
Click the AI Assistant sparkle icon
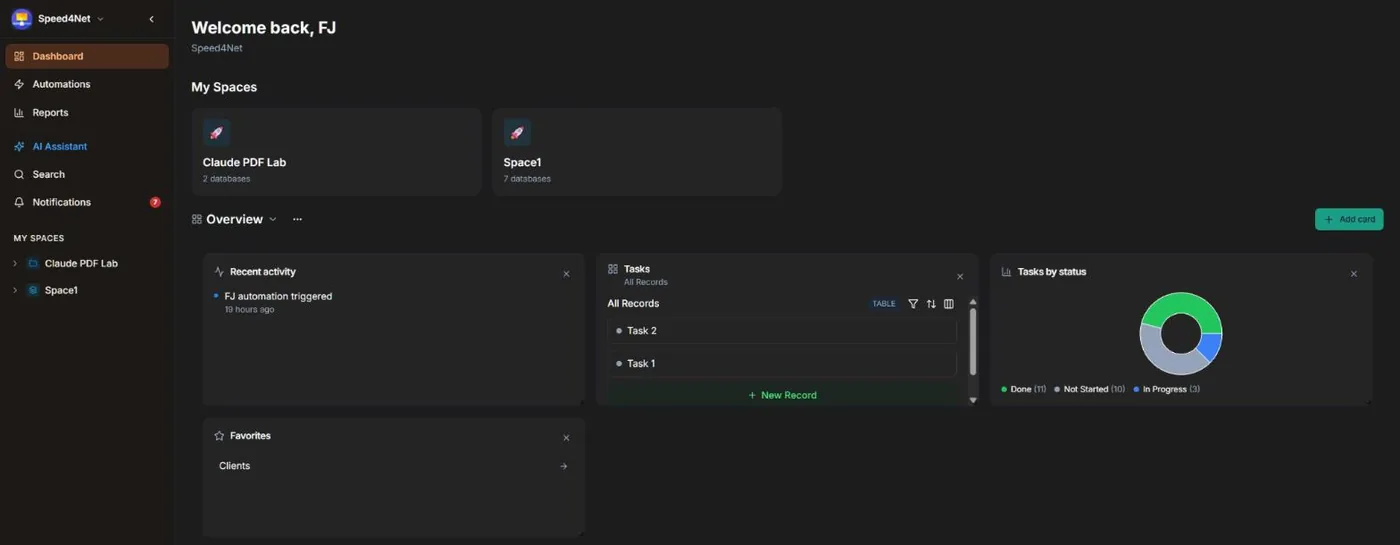(19, 146)
